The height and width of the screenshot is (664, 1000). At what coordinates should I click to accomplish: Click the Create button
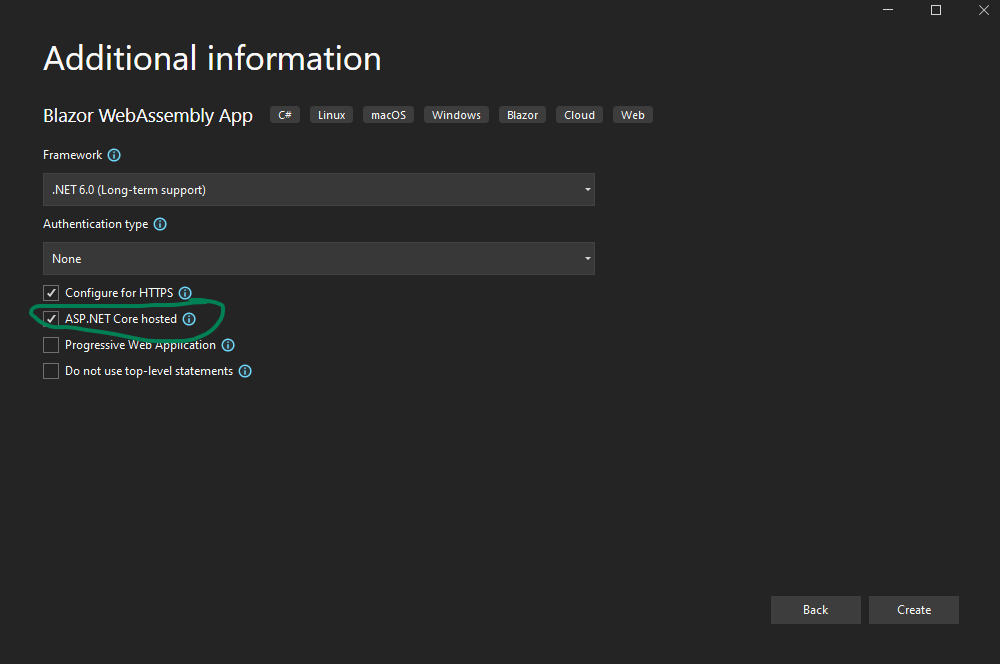pos(914,610)
